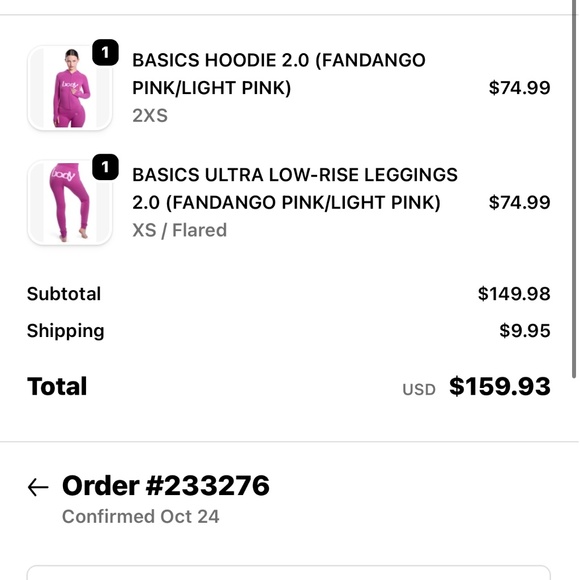The image size is (580, 580).
Task: Click the Shipping cost $9.95
Action: [x=525, y=330]
